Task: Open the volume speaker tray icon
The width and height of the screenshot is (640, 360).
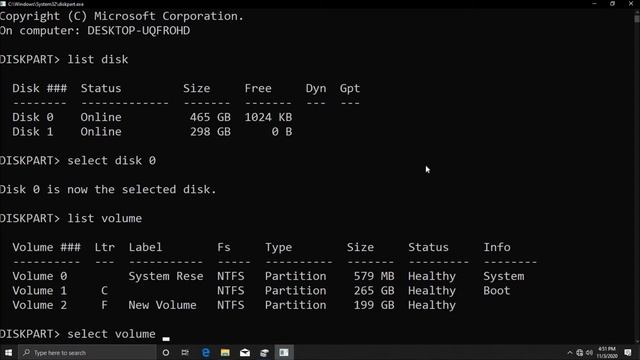Action: [589, 352]
